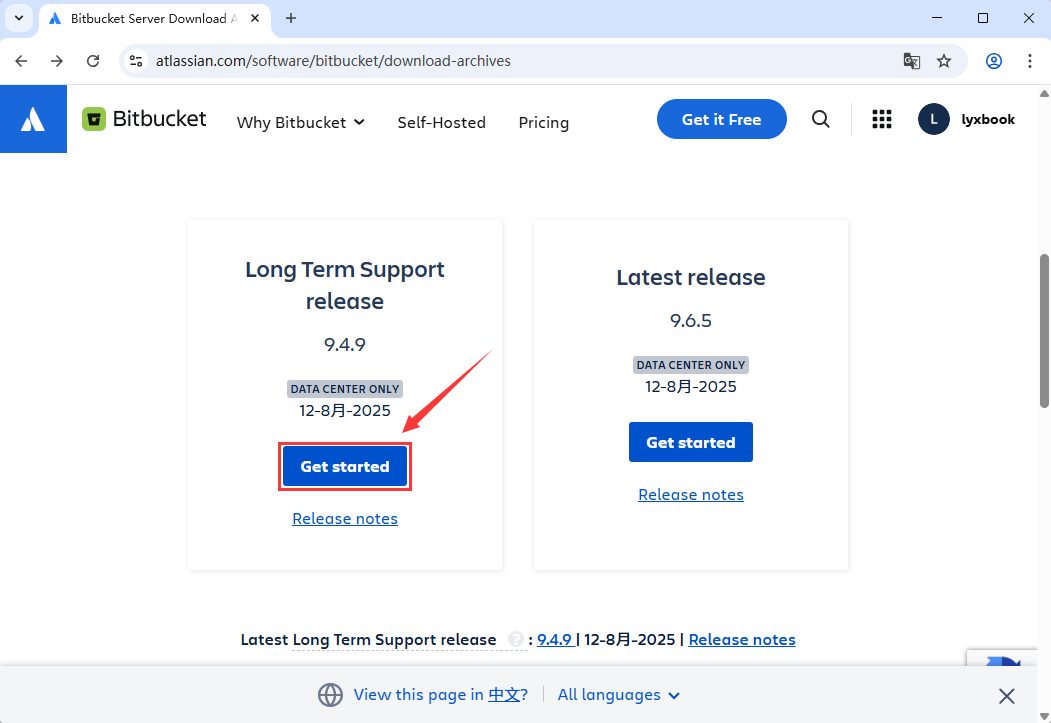Image resolution: width=1051 pixels, height=723 pixels.
Task: Click the Latest Long Term Support release text
Action: click(368, 640)
